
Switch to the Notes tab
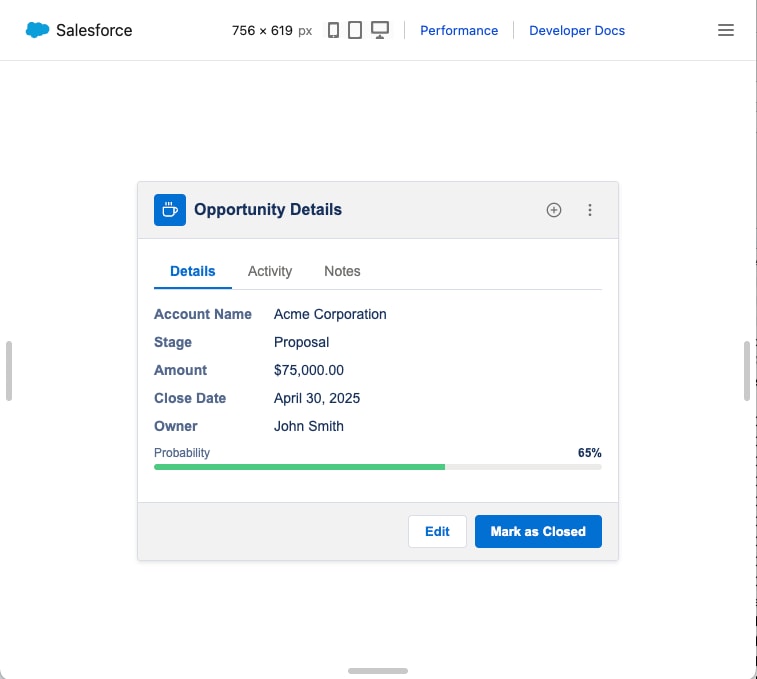point(342,271)
